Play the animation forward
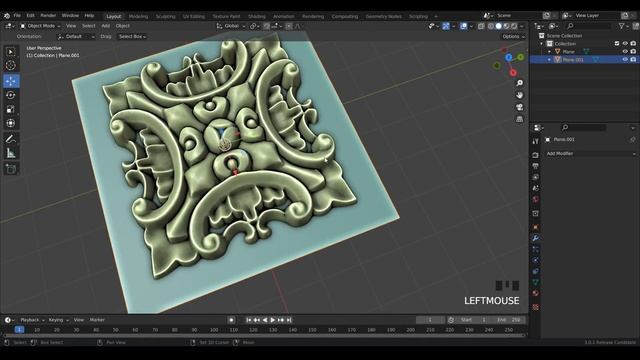 click(x=273, y=320)
